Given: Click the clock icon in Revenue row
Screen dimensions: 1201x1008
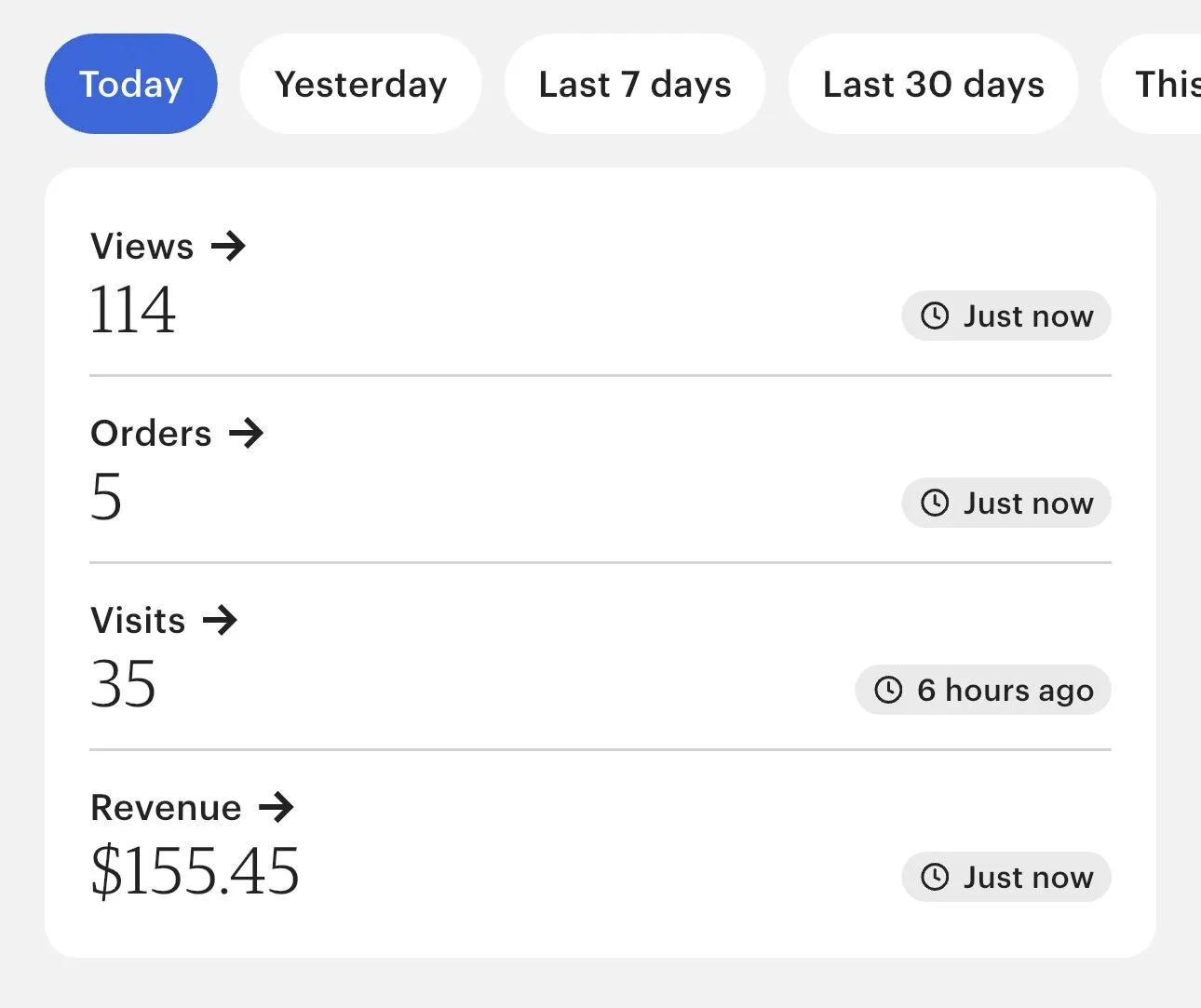Looking at the screenshot, I should pos(935,877).
